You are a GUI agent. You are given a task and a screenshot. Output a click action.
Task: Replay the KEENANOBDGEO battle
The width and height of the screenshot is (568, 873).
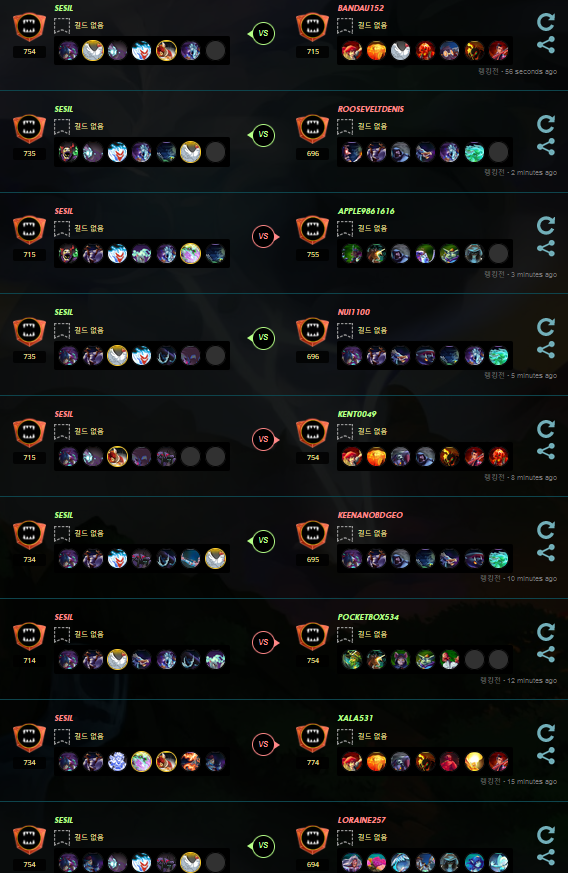click(546, 530)
